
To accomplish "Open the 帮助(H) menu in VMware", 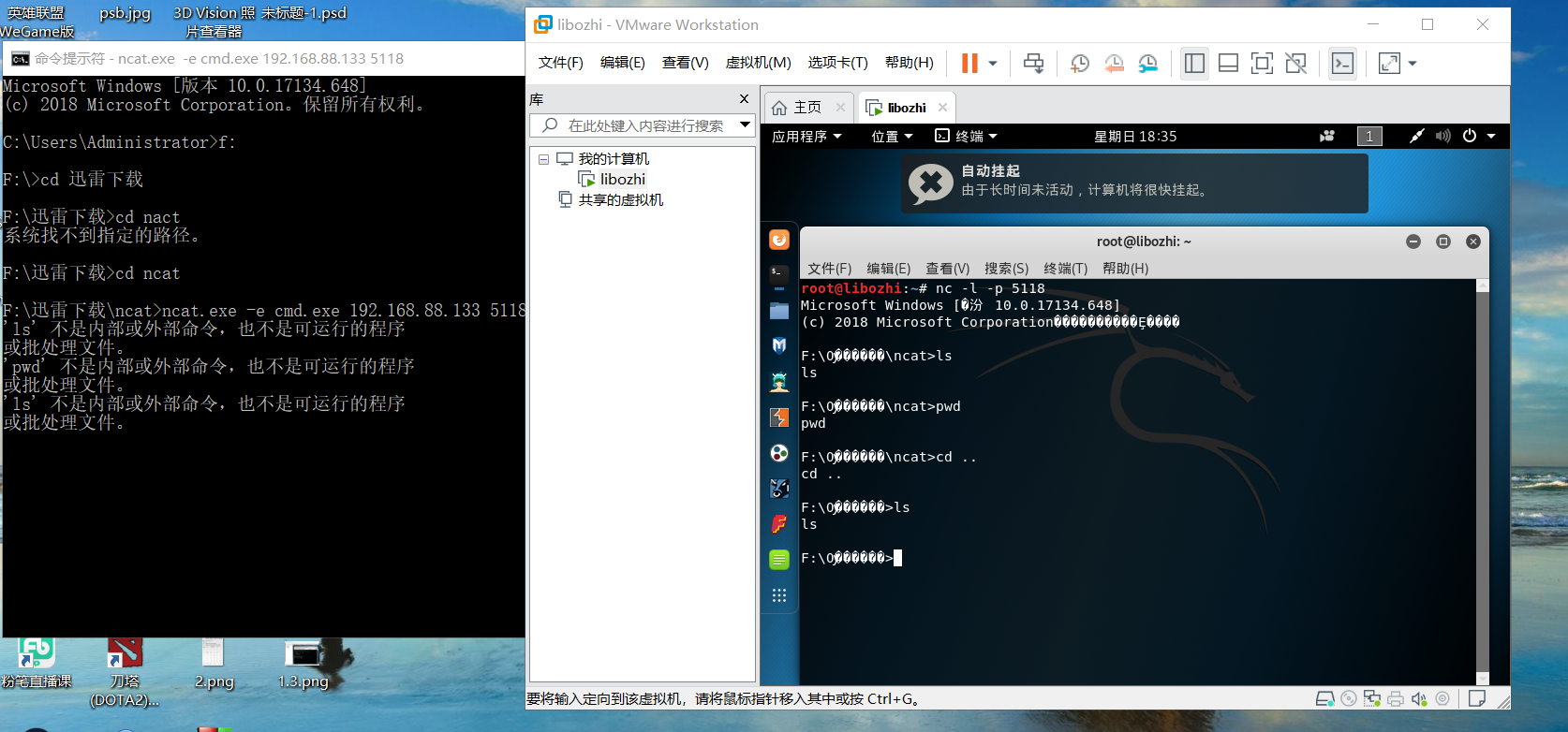I will [x=909, y=63].
